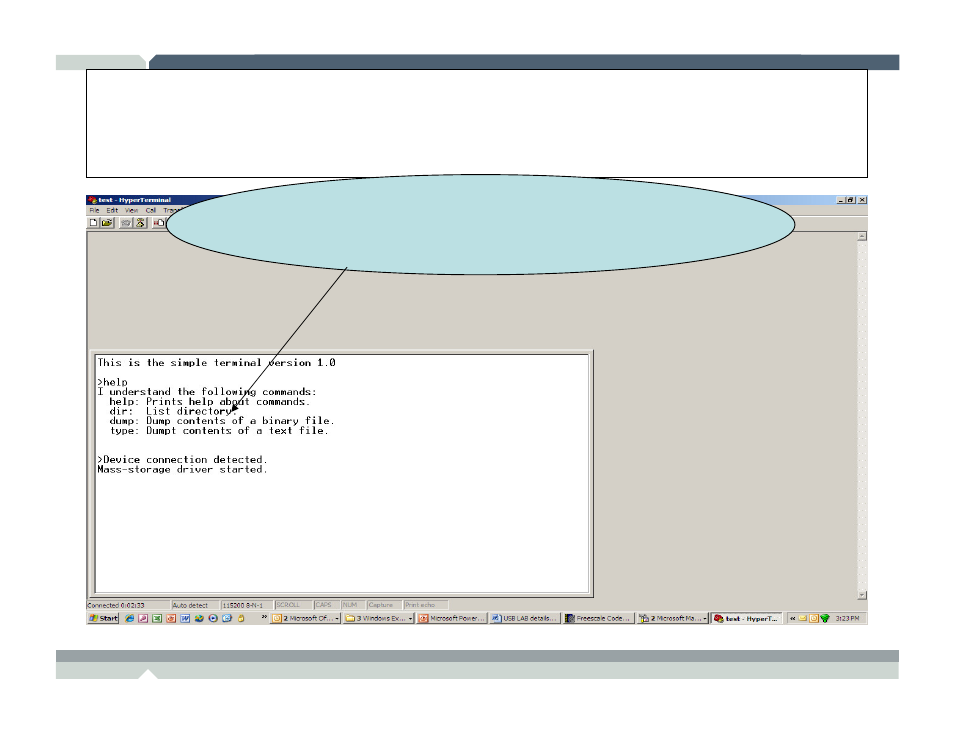Viewport: 954px width, 737px height.
Task: Launch Word from Quick Launch bar
Action: click(185, 619)
